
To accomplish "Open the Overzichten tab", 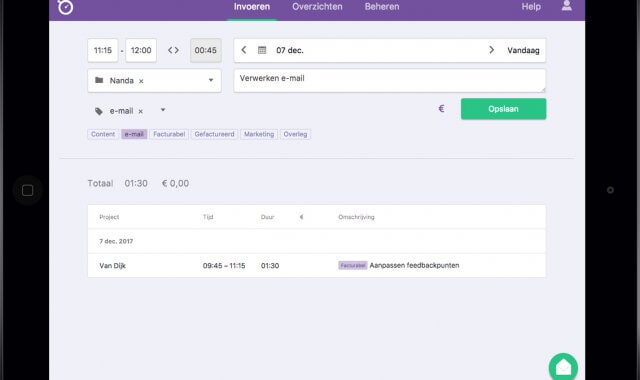I will click(x=317, y=7).
